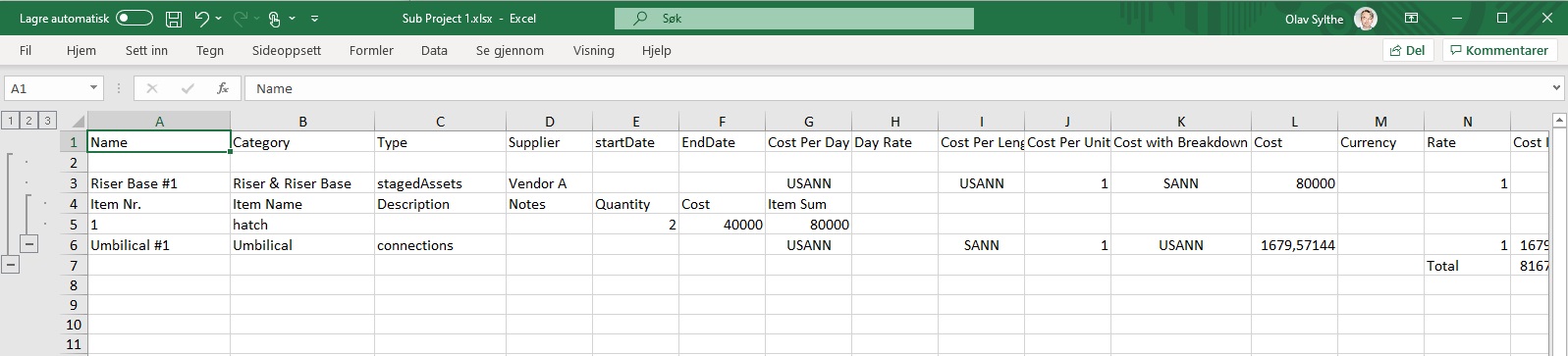The height and width of the screenshot is (356, 1568).
Task: Select the stagedAssets cell
Action: click(440, 183)
